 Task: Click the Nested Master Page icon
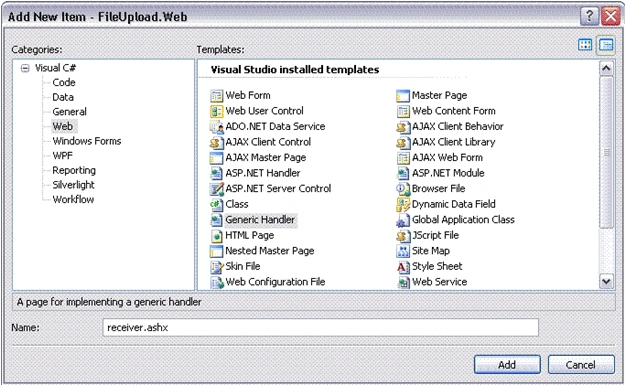coord(216,251)
